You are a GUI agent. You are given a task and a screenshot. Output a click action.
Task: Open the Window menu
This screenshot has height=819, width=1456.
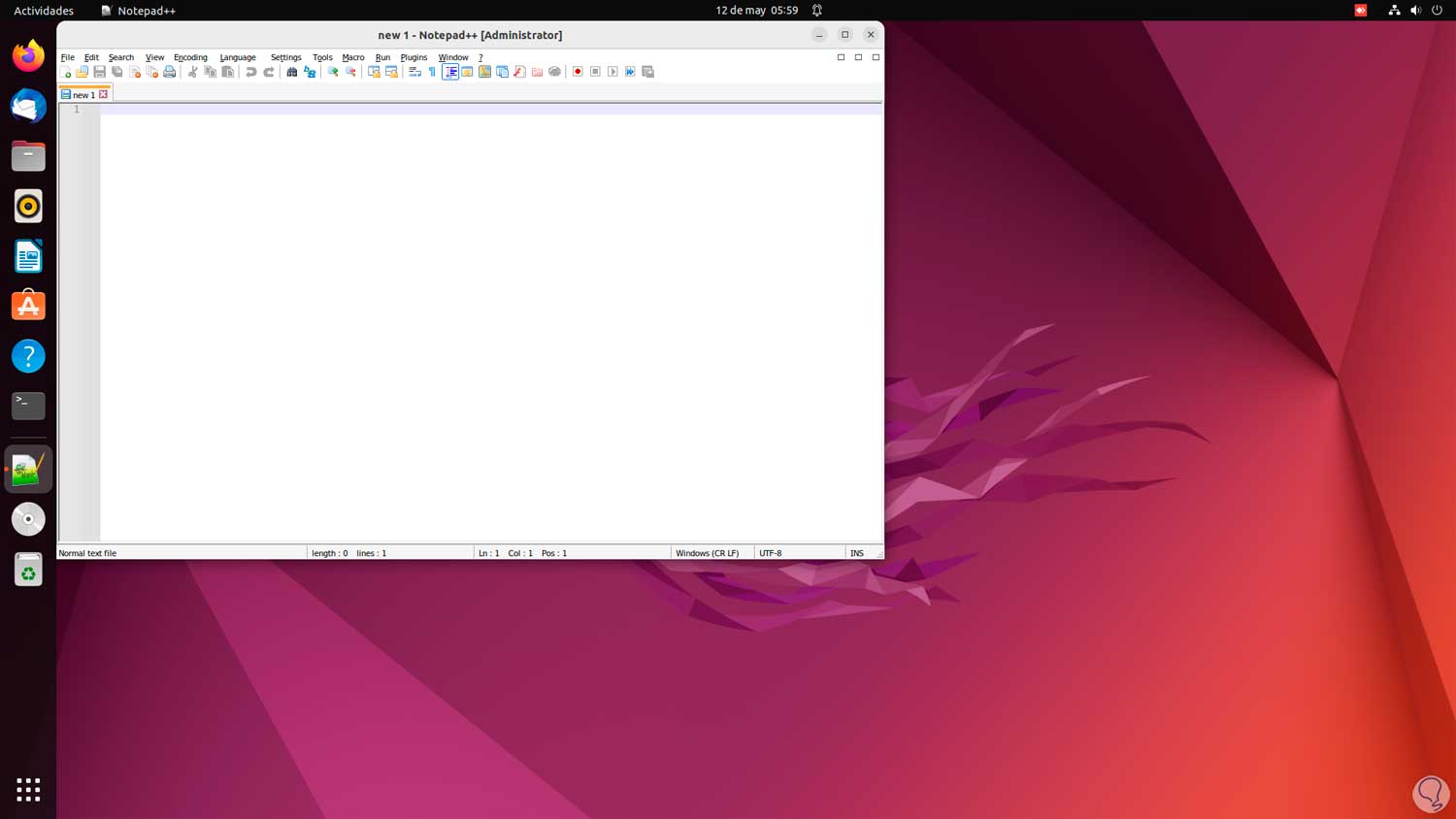click(453, 57)
